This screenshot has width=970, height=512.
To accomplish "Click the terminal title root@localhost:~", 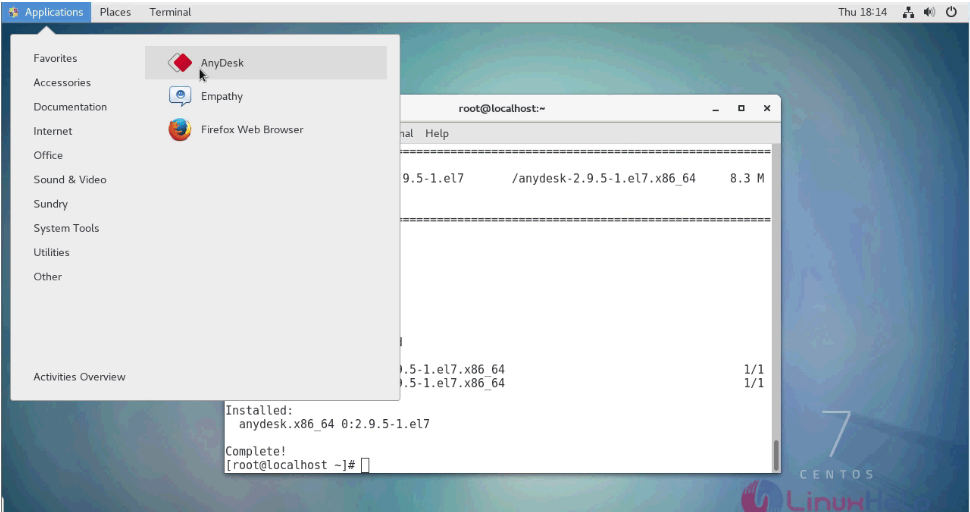I will click(x=502, y=108).
